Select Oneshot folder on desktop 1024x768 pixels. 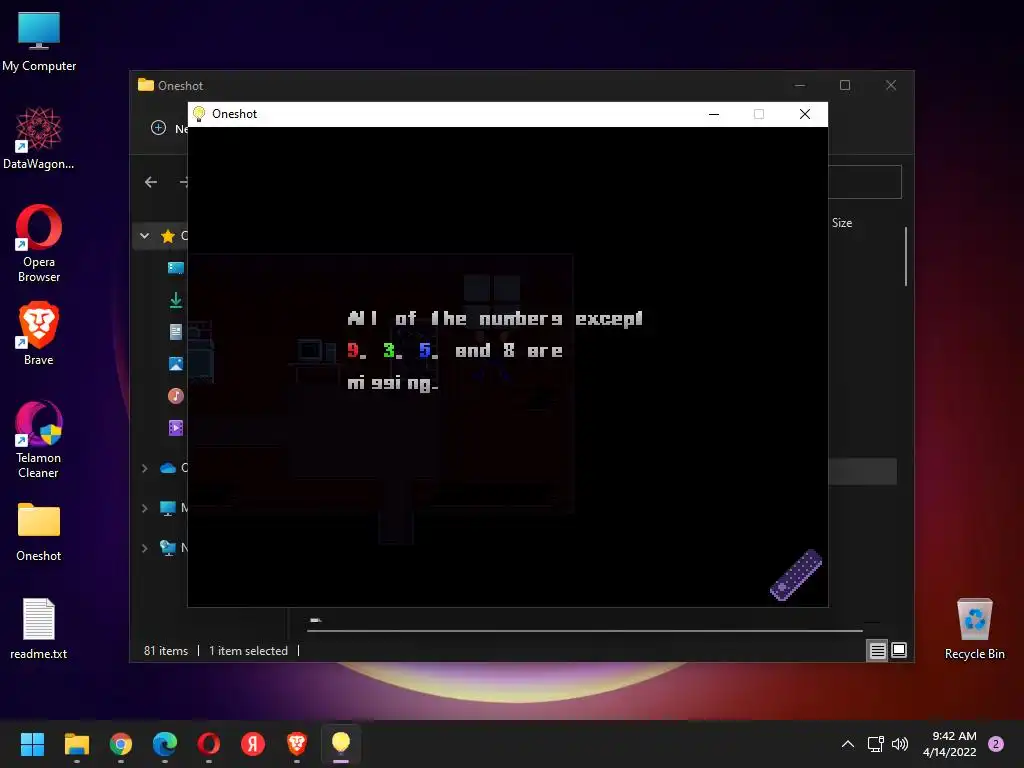point(39,532)
